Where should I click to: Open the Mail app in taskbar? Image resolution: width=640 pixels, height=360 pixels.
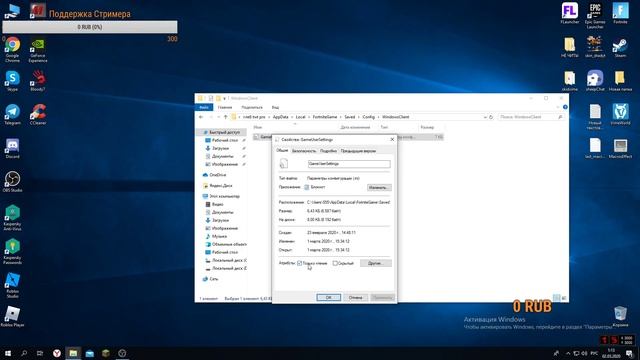pos(89,353)
